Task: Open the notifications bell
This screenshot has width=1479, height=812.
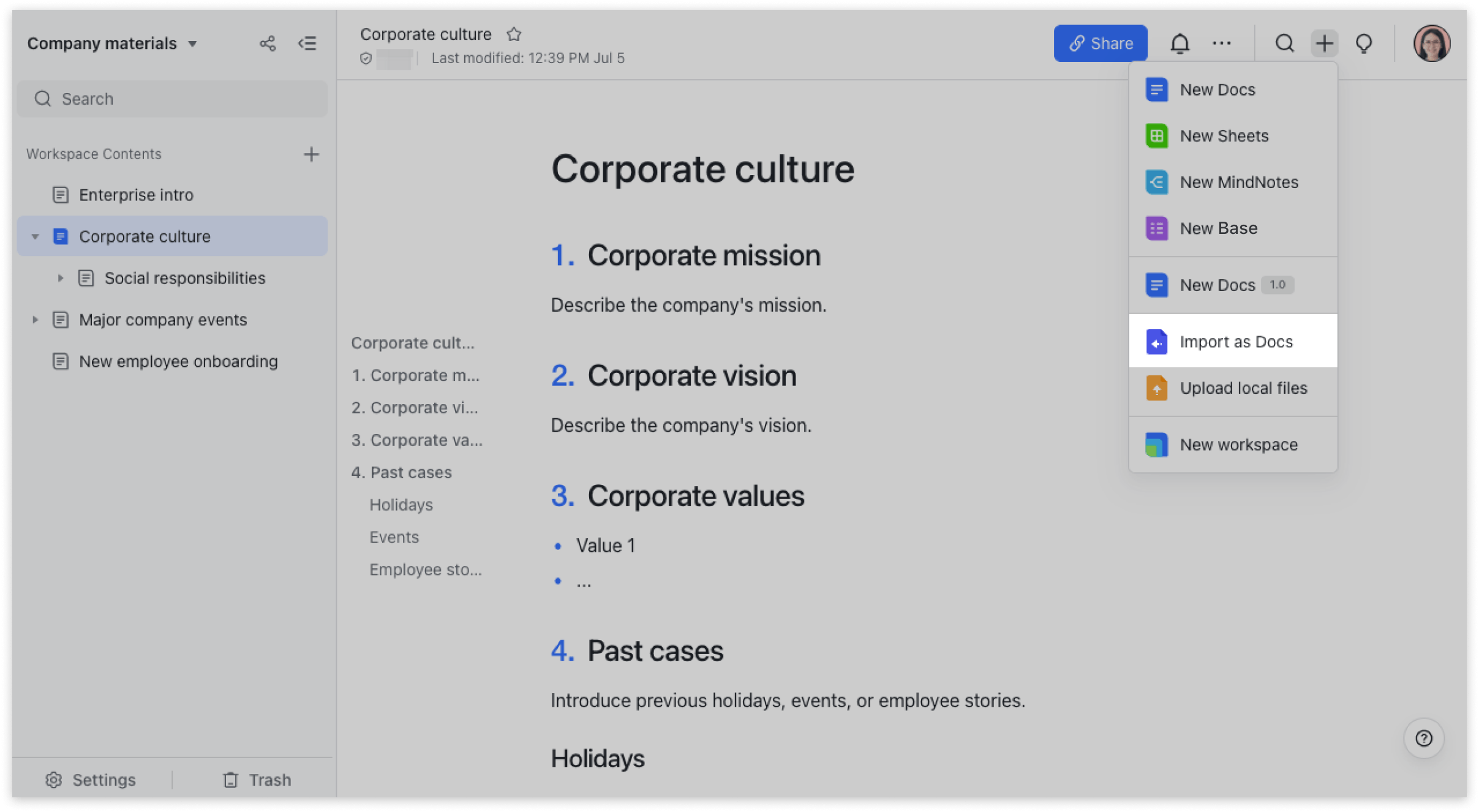Action: tap(1180, 43)
